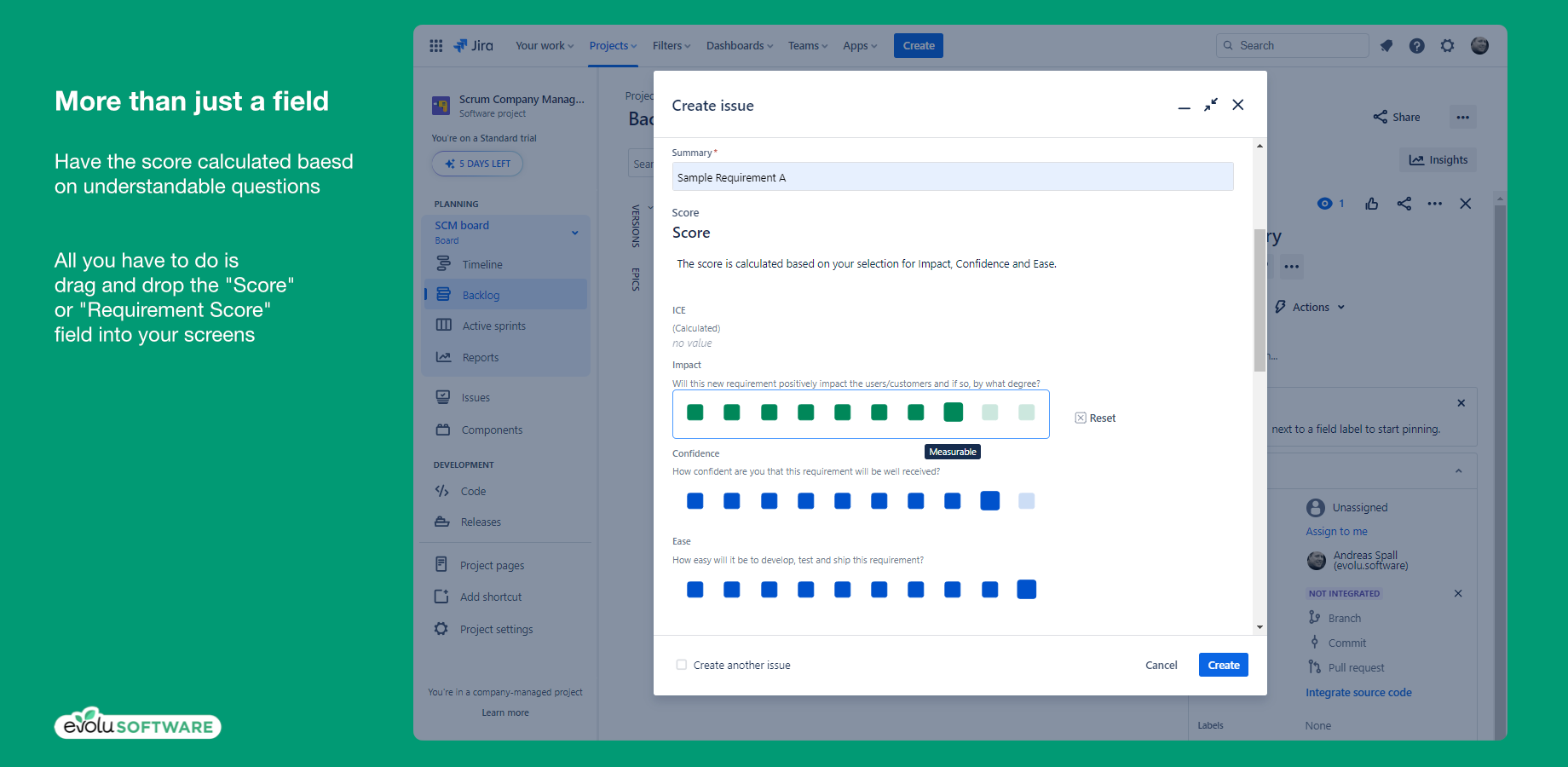1568x767 pixels.
Task: Click the Summary input field
Action: 952,177
